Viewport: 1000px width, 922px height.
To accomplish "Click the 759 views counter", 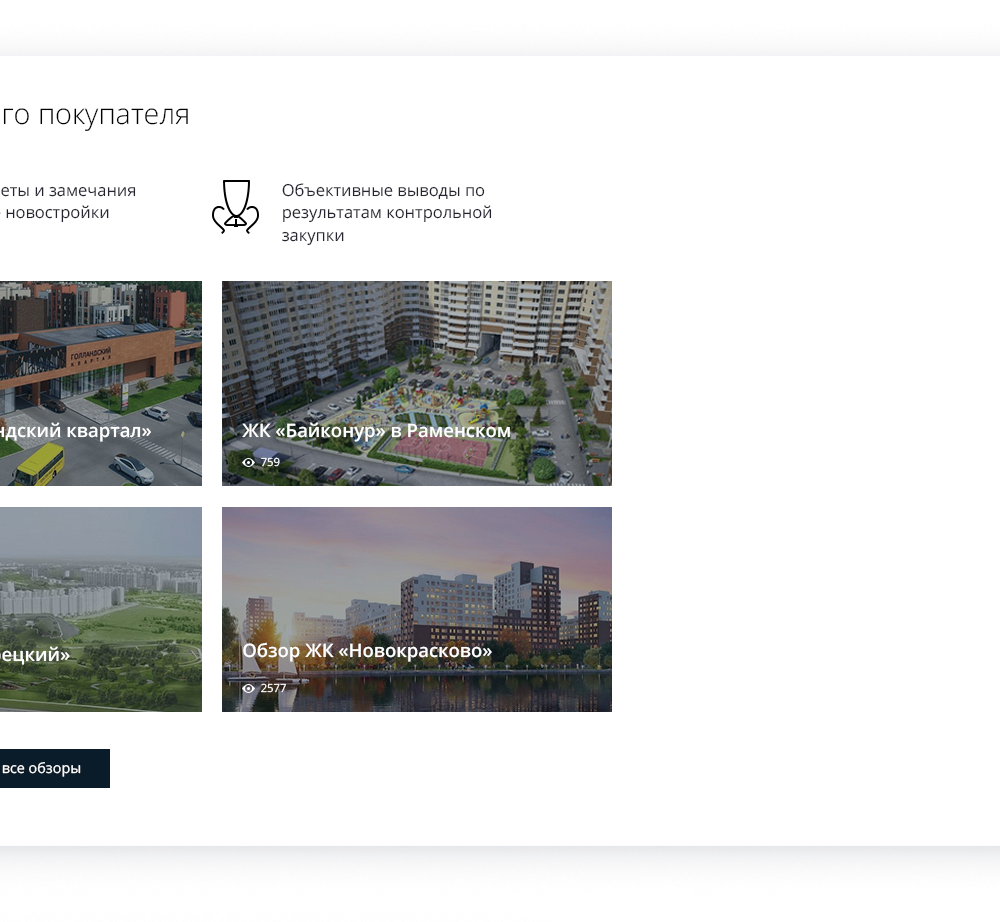I will pos(270,462).
